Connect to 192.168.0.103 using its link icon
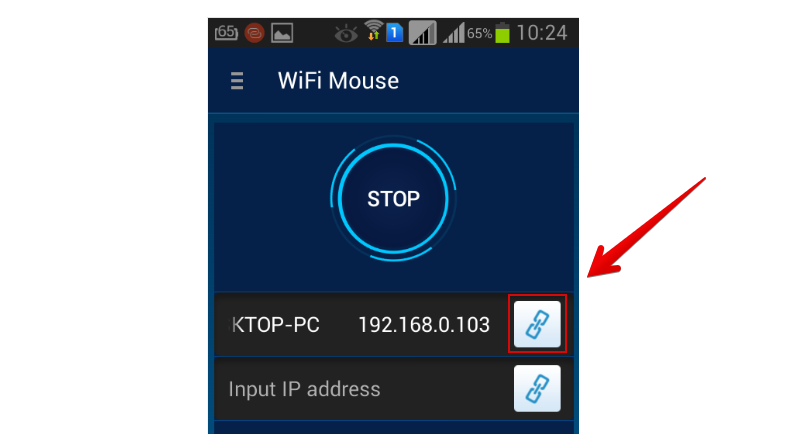Image resolution: width=804 pixels, height=434 pixels. pyautogui.click(x=537, y=324)
